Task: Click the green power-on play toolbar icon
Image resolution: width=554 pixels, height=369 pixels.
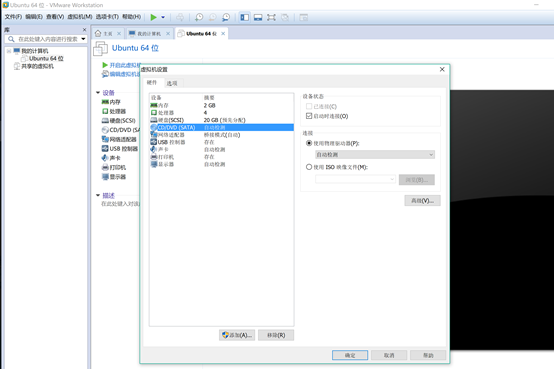Action: coord(153,17)
